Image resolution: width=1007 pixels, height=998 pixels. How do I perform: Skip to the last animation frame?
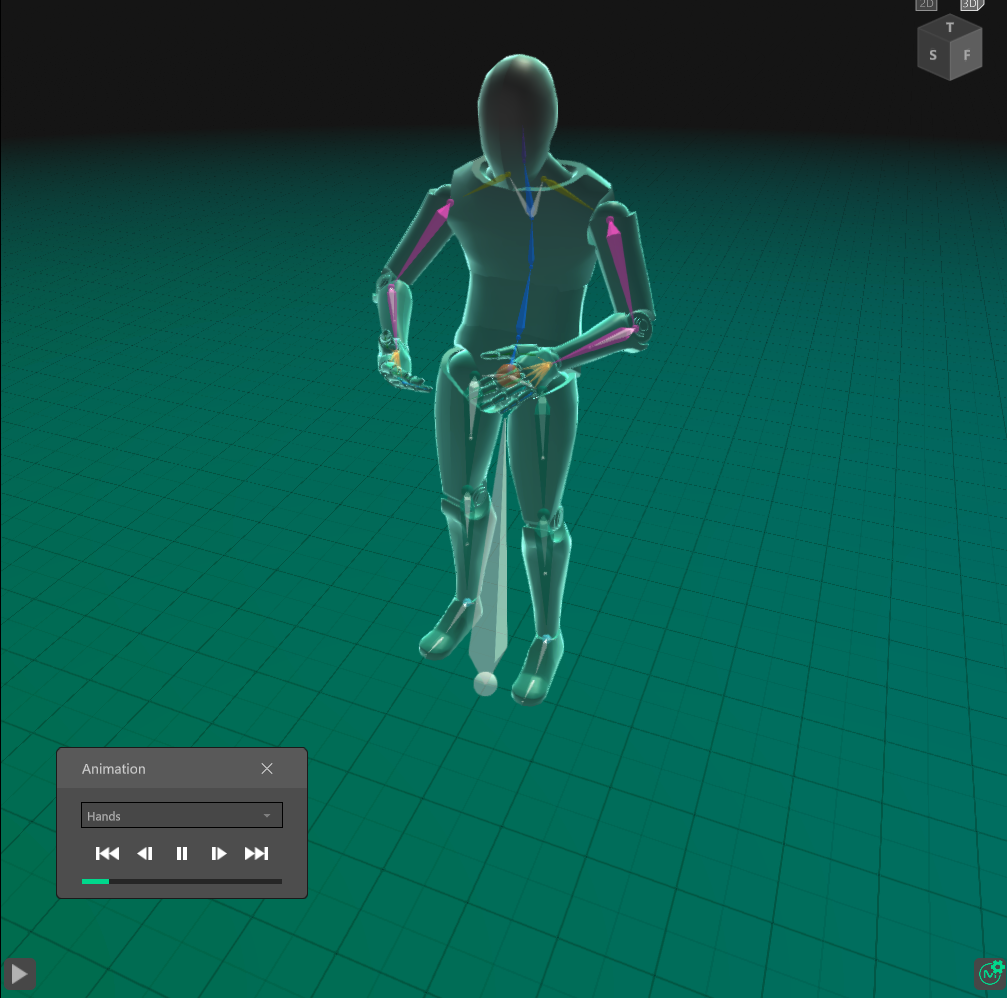[x=257, y=853]
